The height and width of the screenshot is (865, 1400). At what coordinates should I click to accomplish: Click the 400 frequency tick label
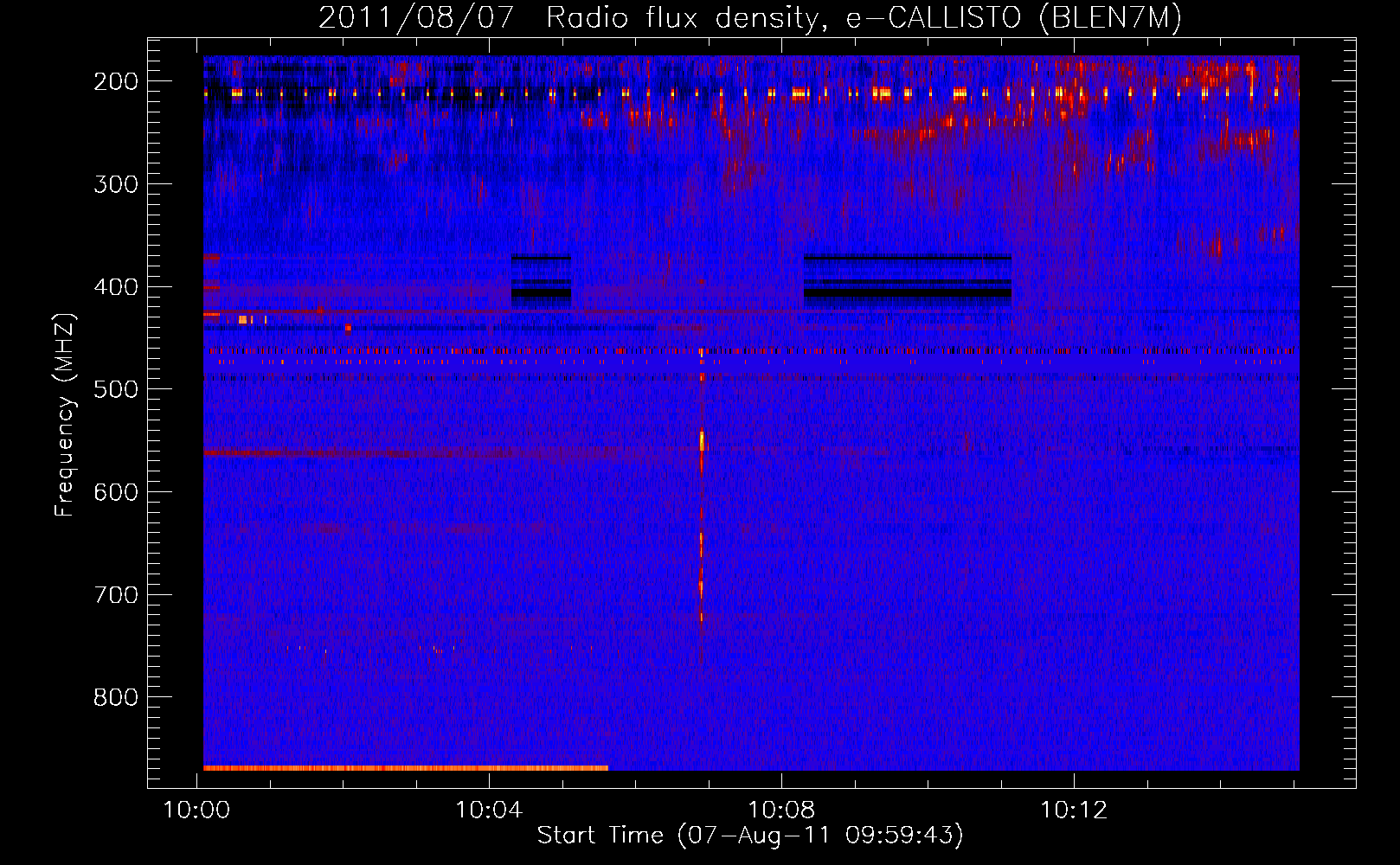[x=116, y=287]
